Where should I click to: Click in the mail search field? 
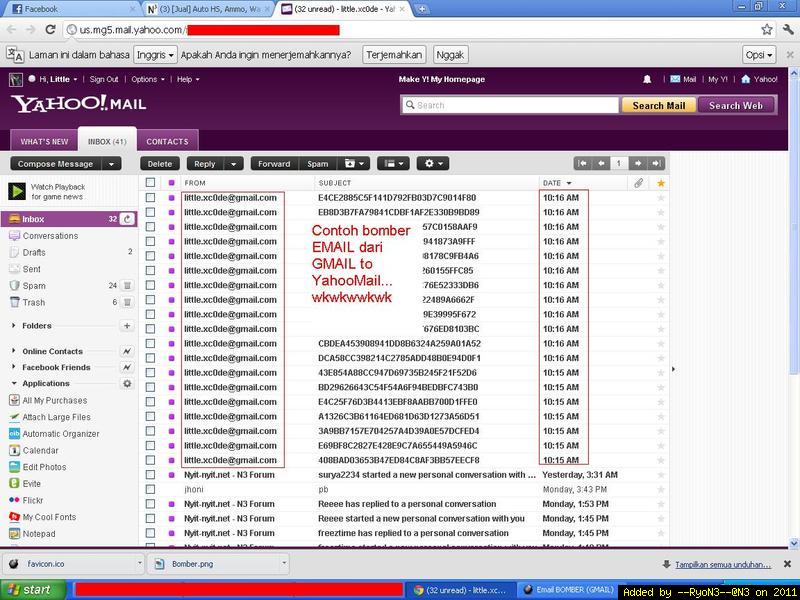tap(510, 105)
